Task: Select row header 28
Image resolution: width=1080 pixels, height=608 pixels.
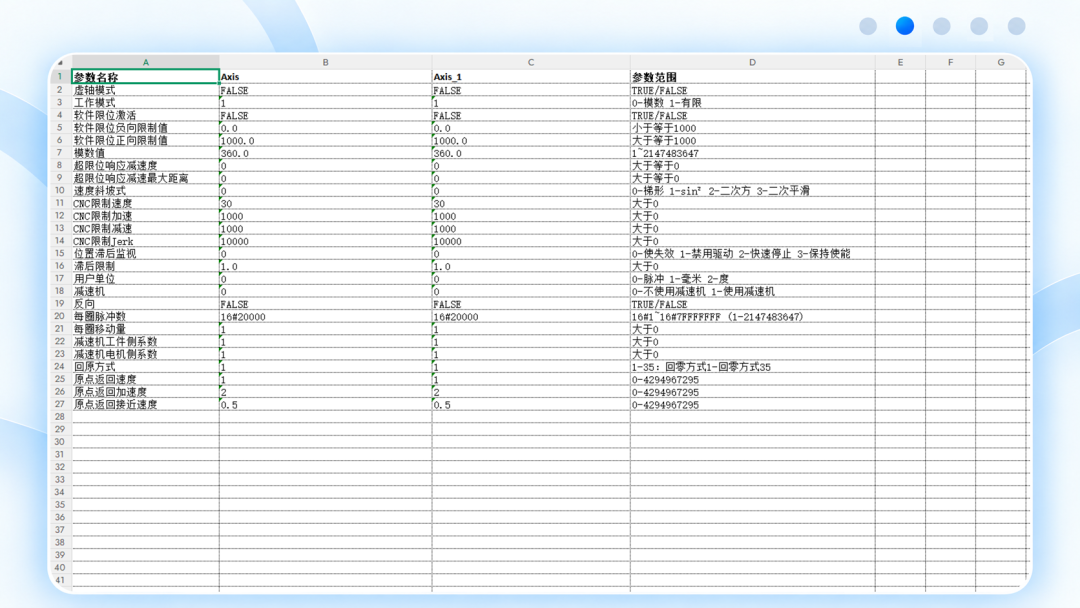Action: tap(61, 417)
